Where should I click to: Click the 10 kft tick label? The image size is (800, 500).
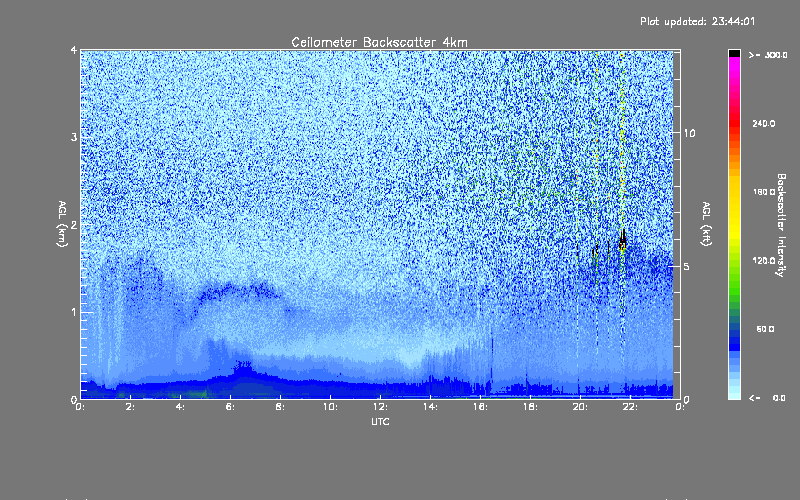pyautogui.click(x=689, y=133)
